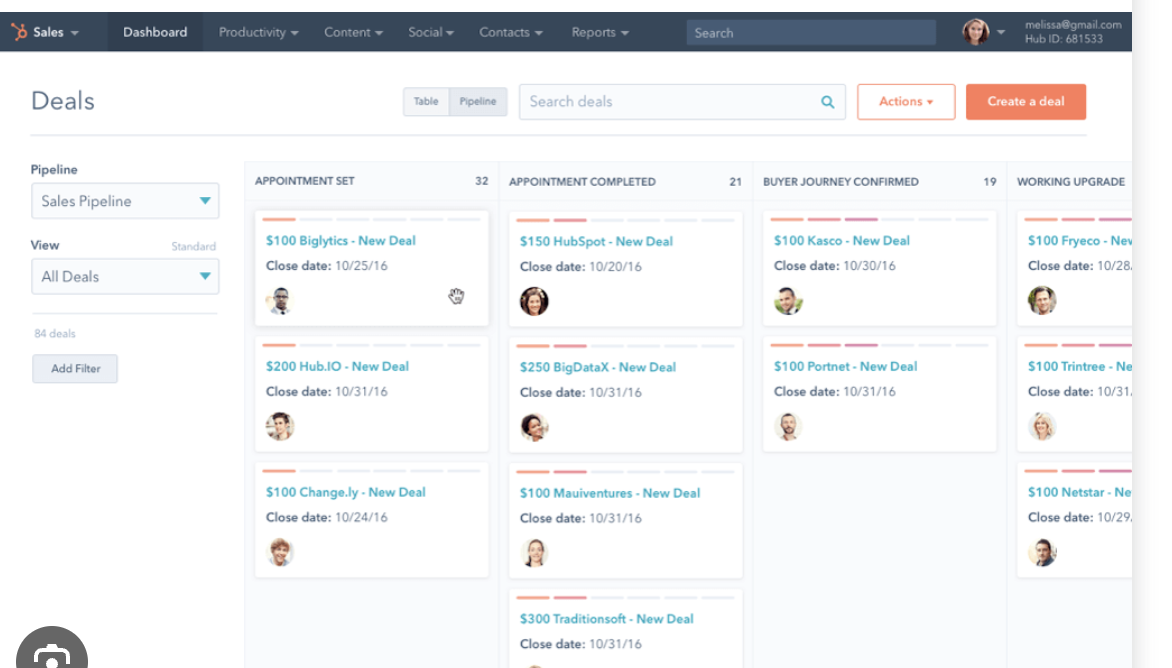
Task: Click owner avatar on Hub.IO deal card
Action: click(x=280, y=426)
